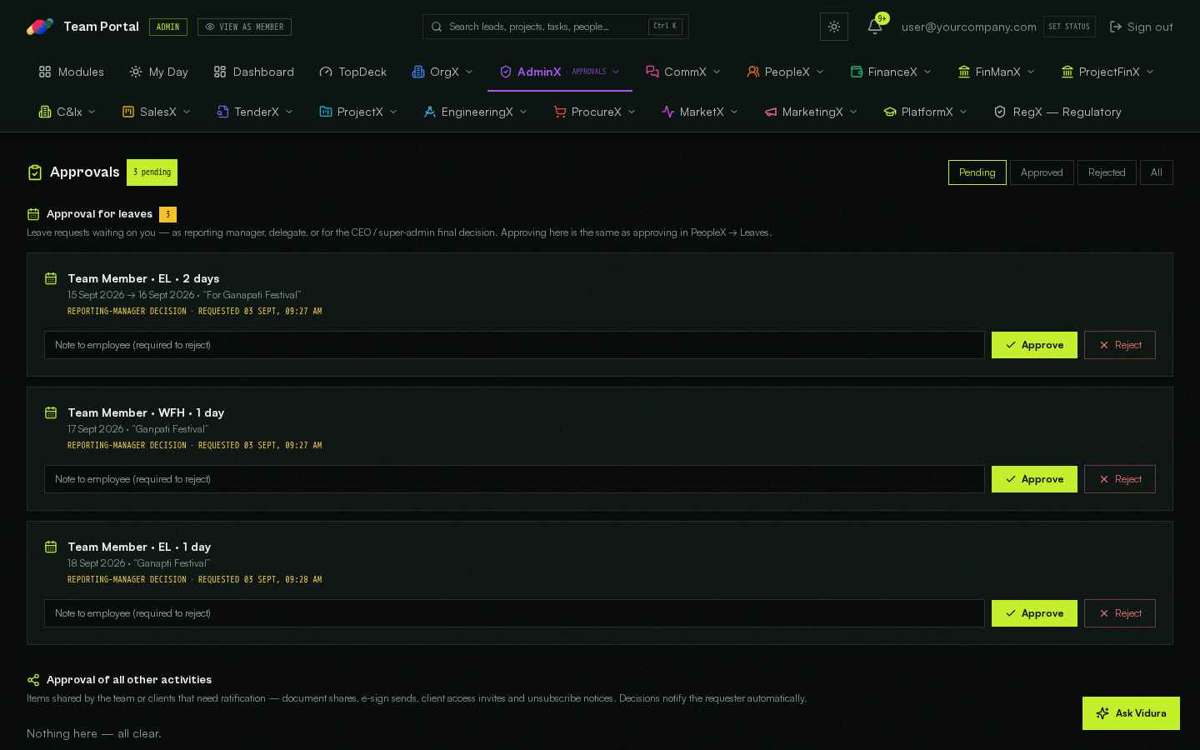Click the MarketingX megaphone icon
The width and height of the screenshot is (1200, 750).
[x=771, y=112]
